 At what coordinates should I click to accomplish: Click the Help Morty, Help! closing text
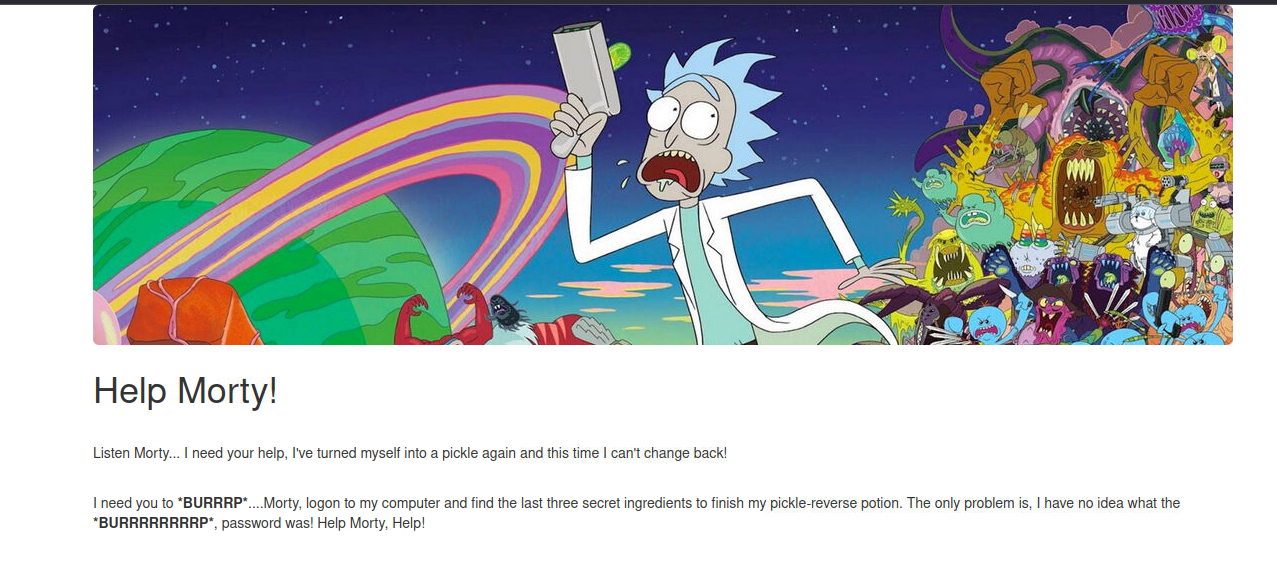tap(371, 523)
